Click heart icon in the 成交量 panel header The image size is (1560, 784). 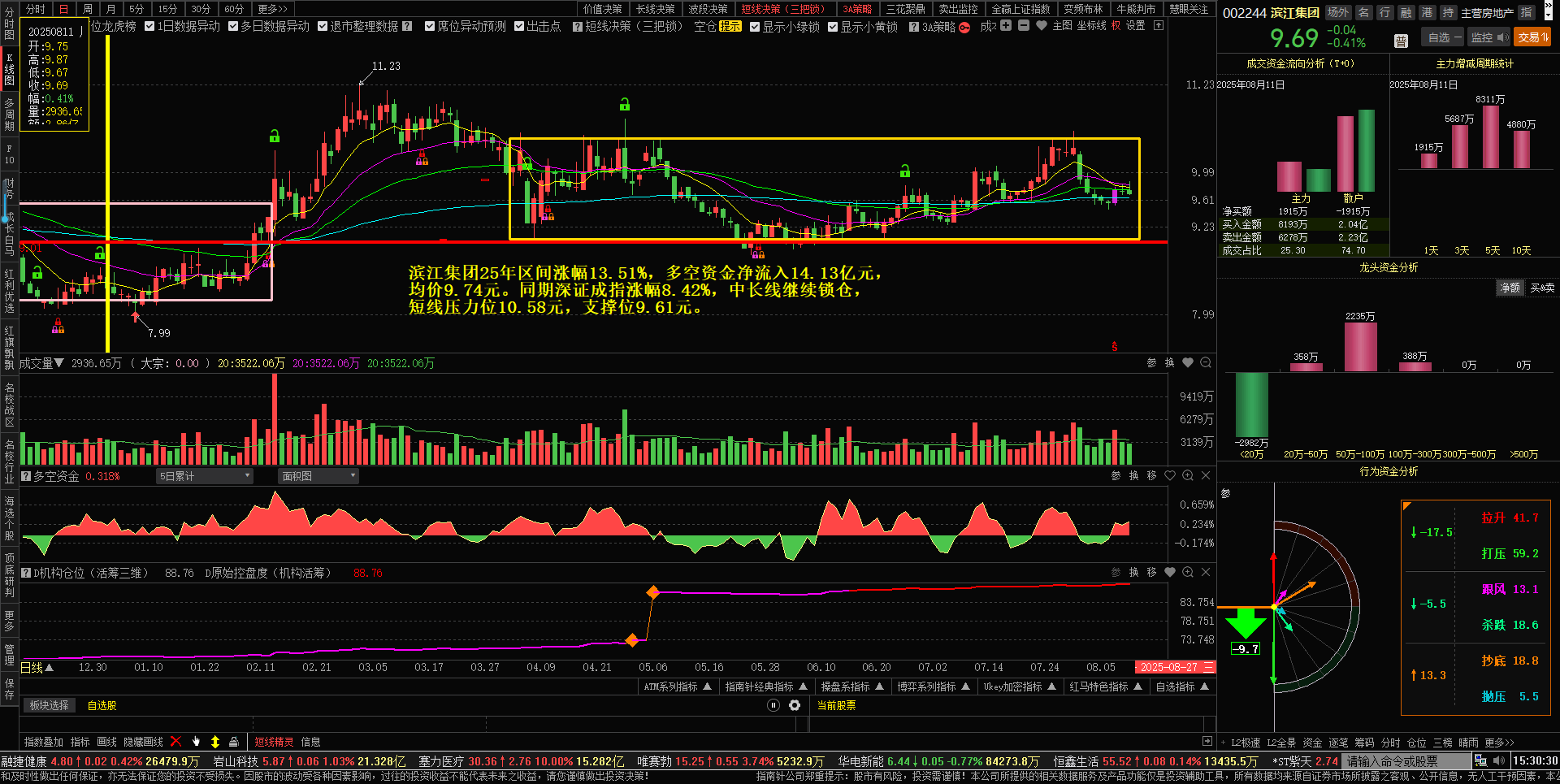[1188, 363]
